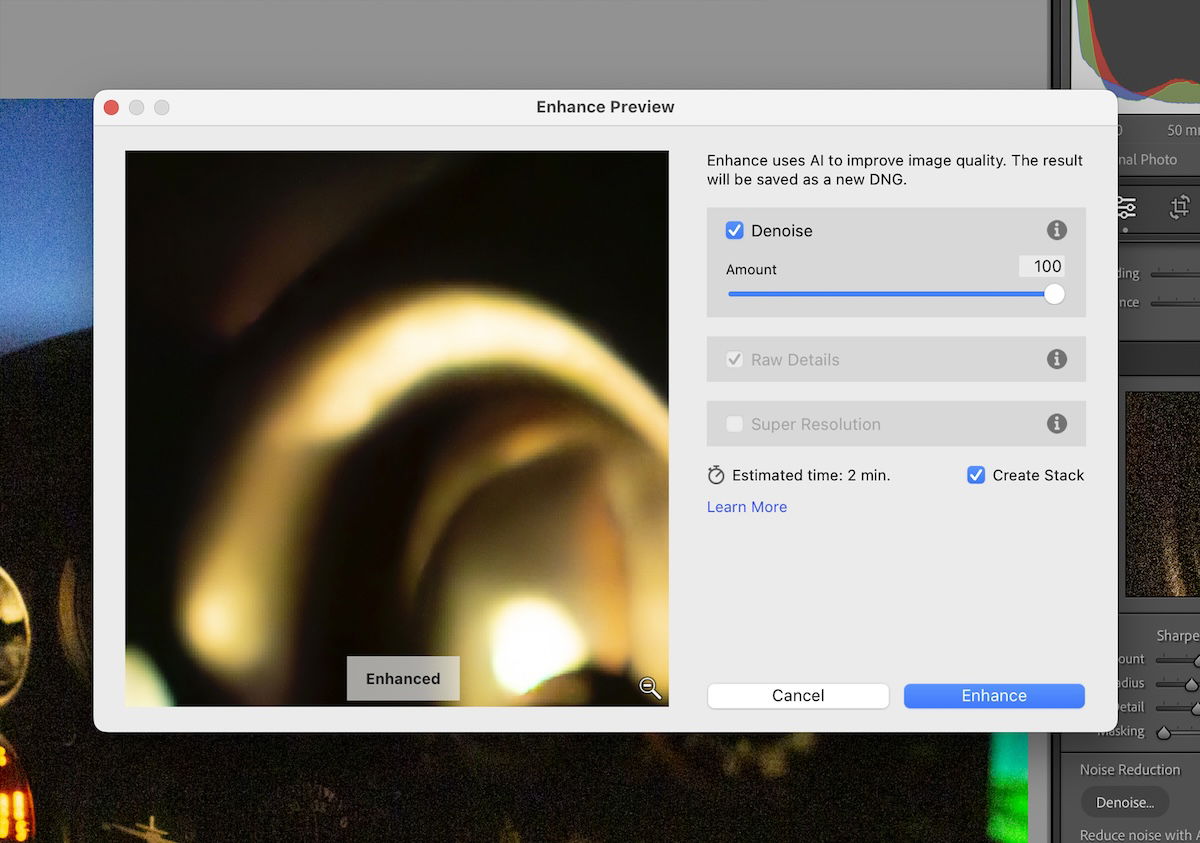Click the info icon beside Raw Details
Image resolution: width=1200 pixels, height=843 pixels.
(x=1056, y=359)
